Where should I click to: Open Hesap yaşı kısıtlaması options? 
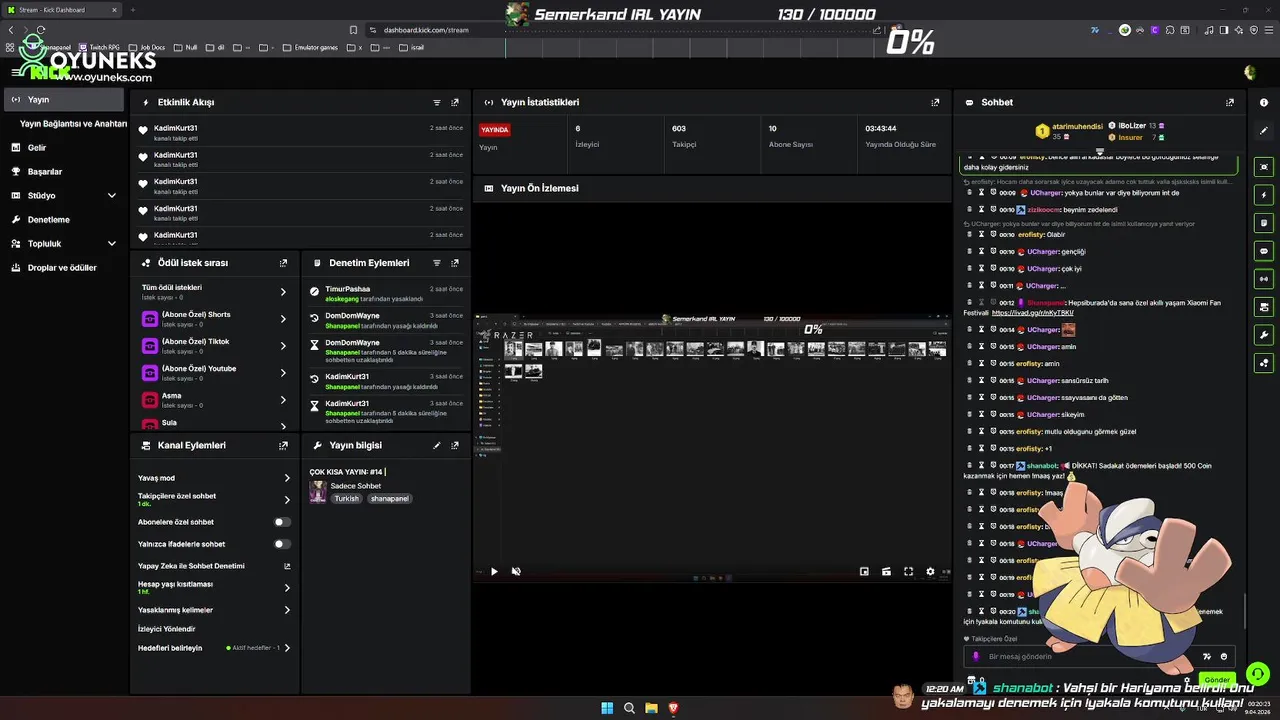[287, 588]
